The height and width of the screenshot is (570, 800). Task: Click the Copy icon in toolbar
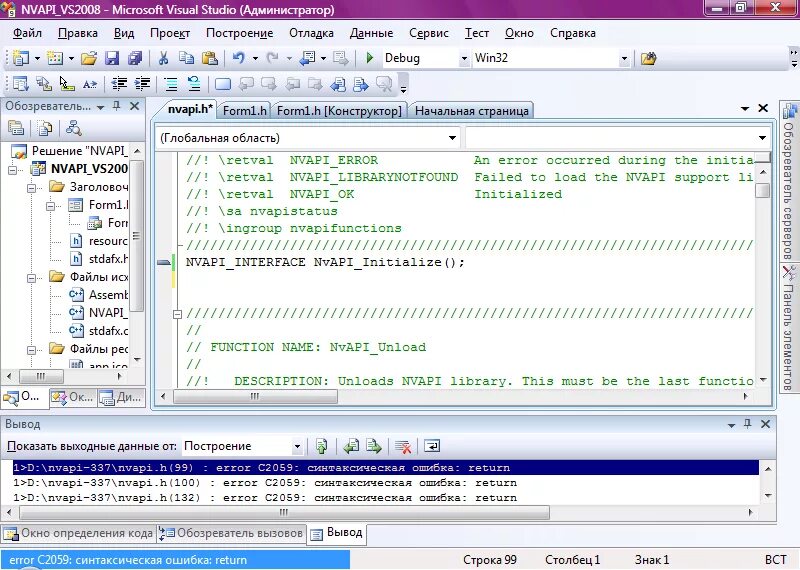[x=186, y=58]
